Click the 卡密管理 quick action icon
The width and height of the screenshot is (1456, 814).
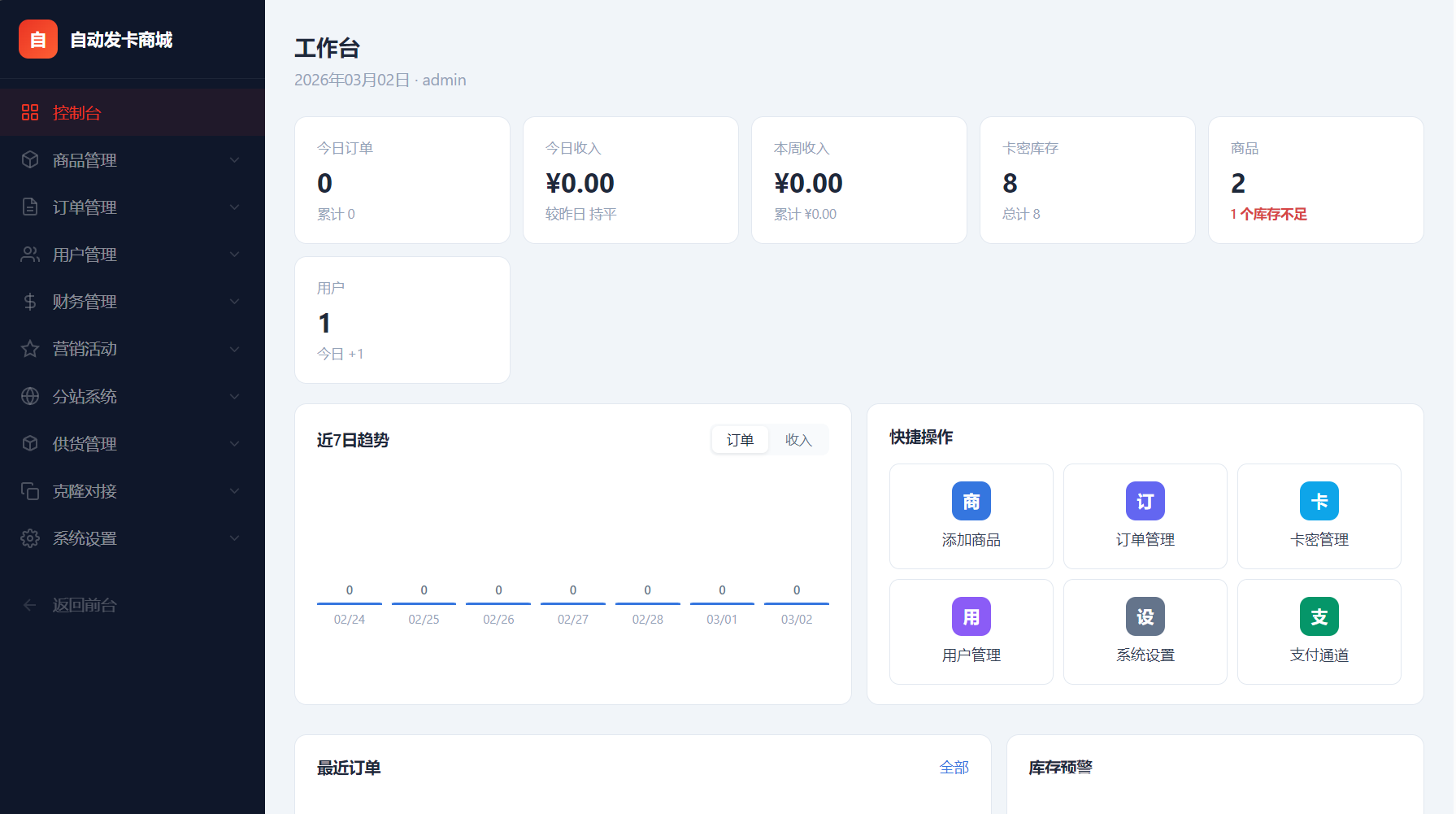point(1319,501)
